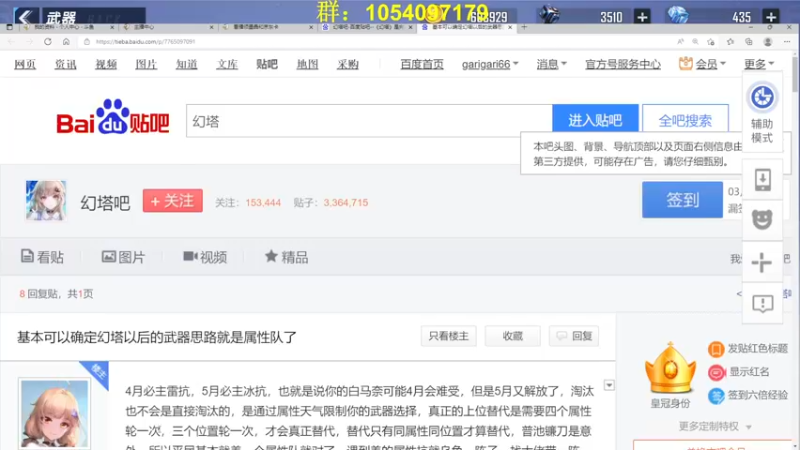
Task: Switch to 精品 tab
Action: click(x=286, y=257)
